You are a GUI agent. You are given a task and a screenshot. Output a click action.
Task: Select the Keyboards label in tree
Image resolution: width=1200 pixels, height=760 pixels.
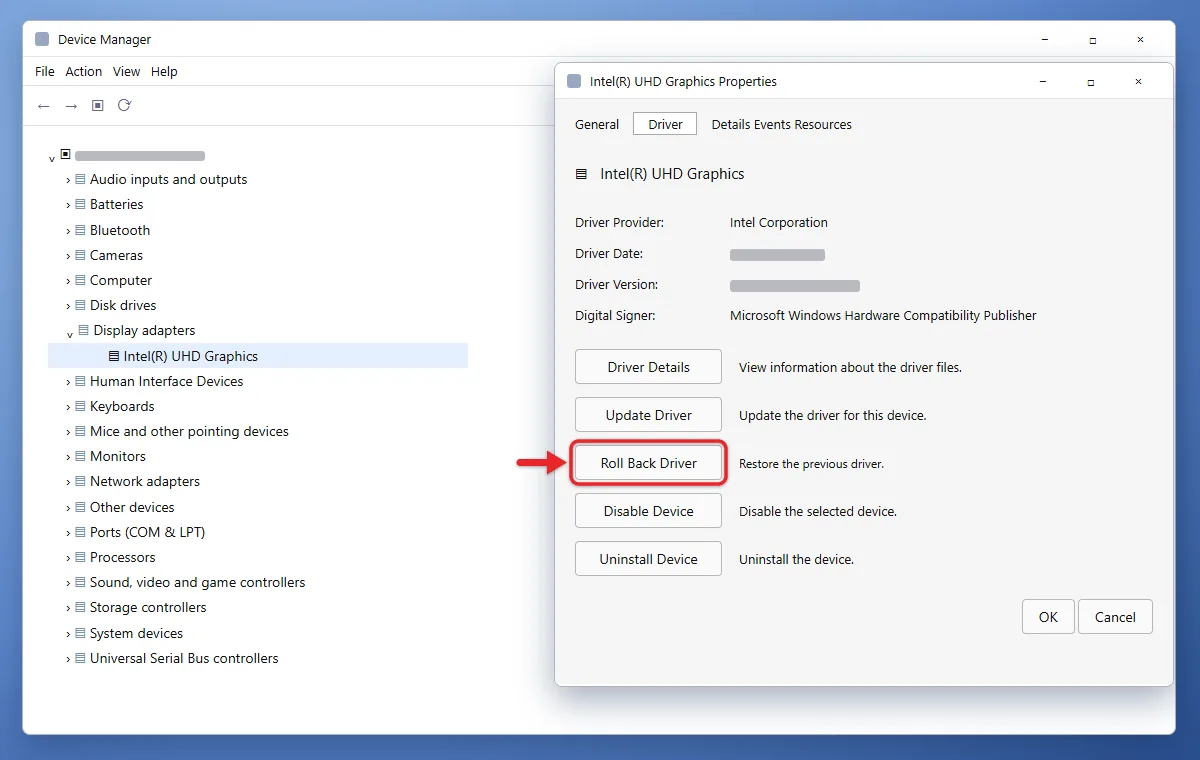122,407
